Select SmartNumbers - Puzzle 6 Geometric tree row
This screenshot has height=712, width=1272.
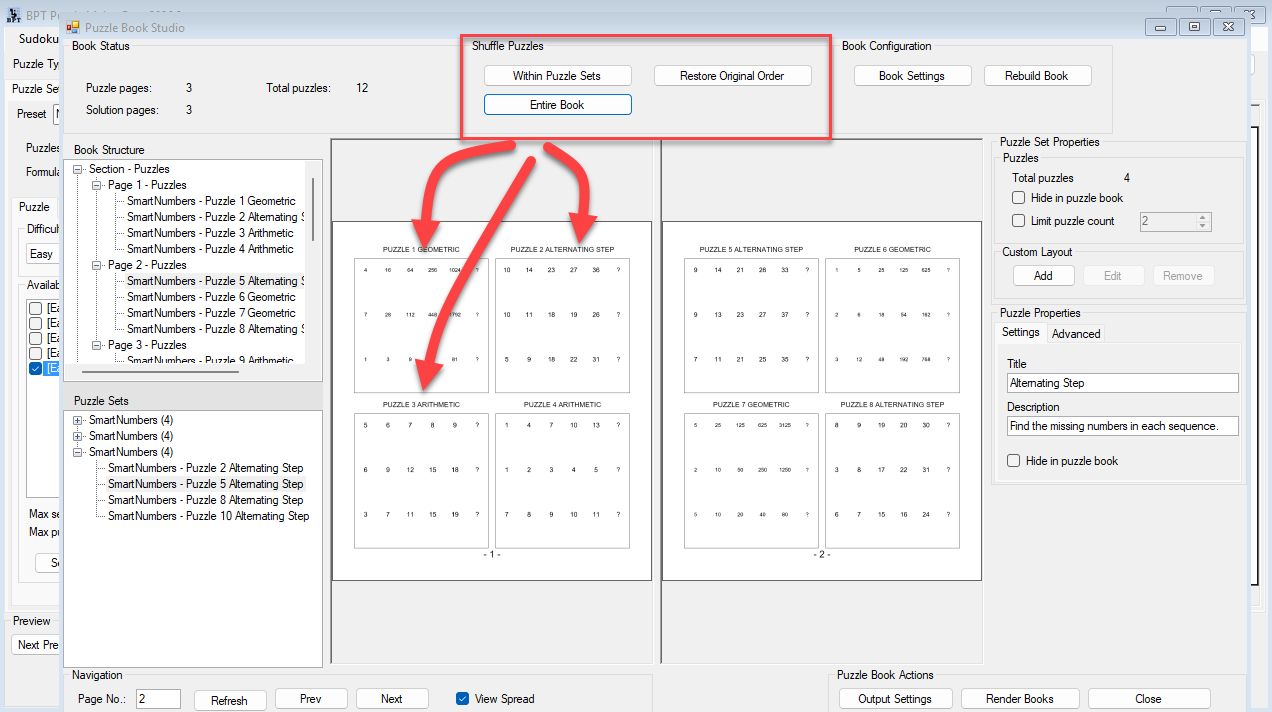pos(211,297)
